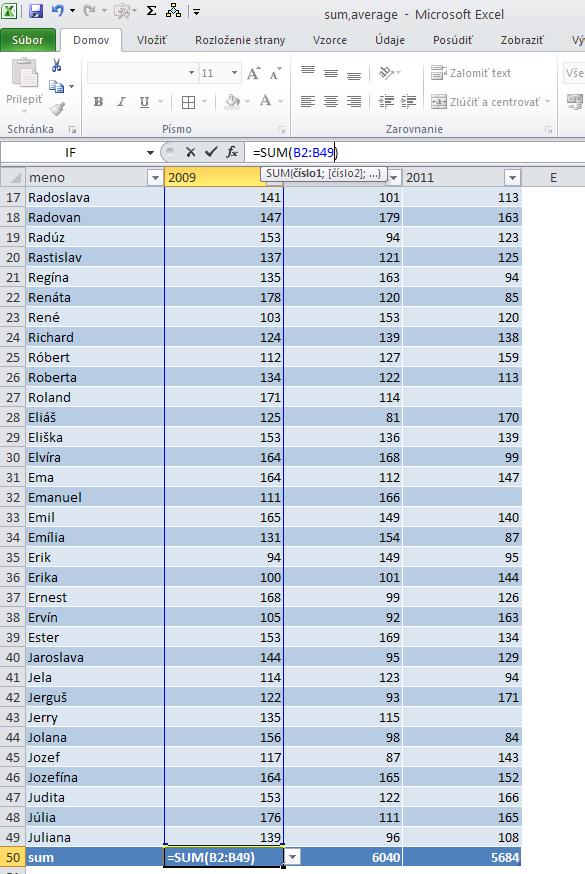Screen dimensions: 585x874
Task: Cut selection with the scissors icon
Action: 56,65
